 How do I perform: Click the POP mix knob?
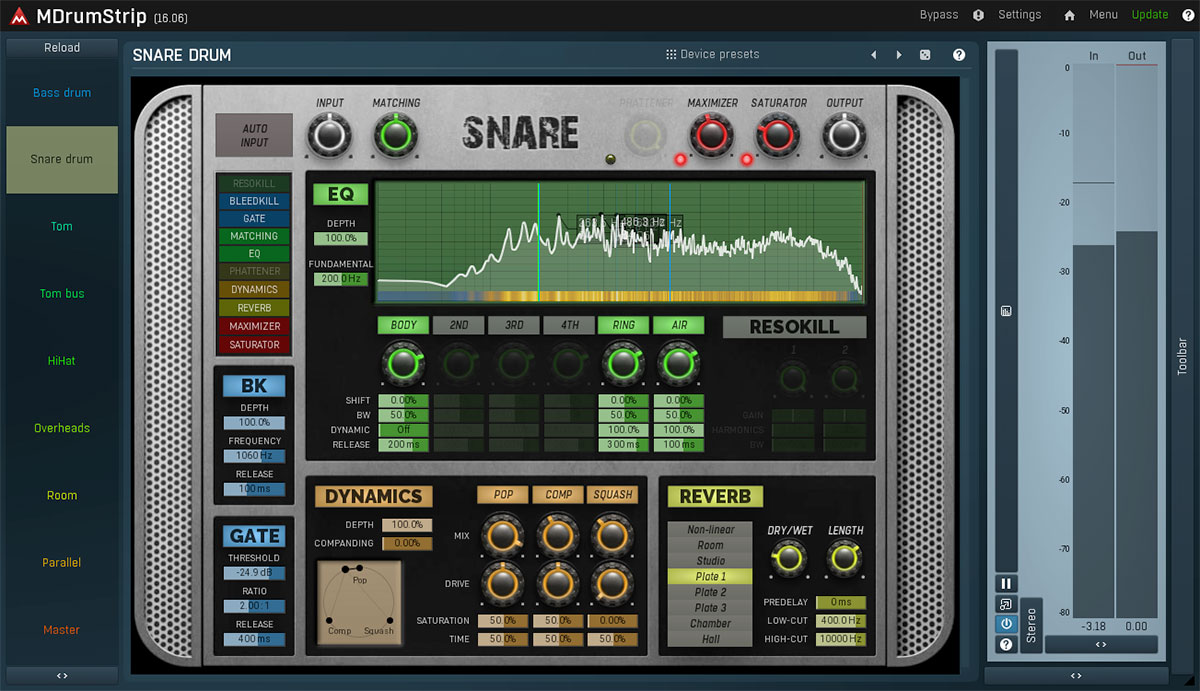[x=502, y=534]
